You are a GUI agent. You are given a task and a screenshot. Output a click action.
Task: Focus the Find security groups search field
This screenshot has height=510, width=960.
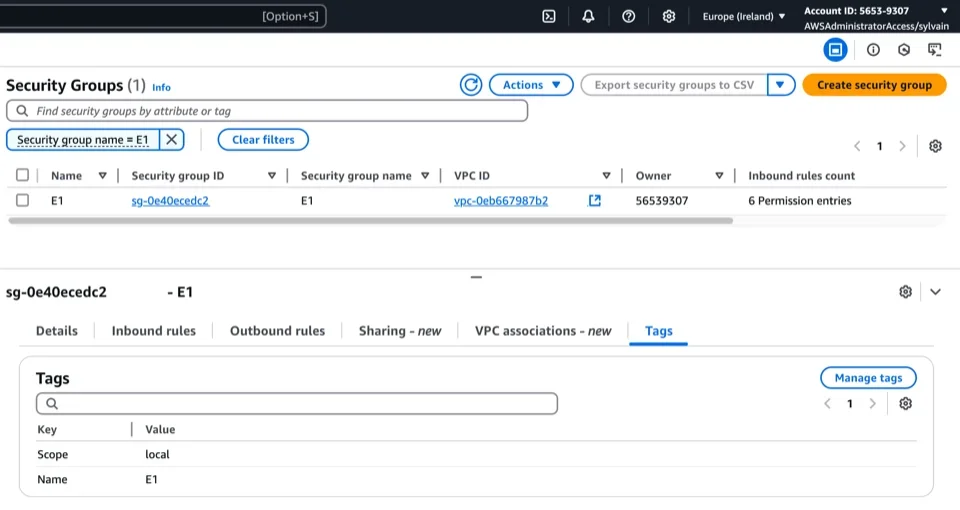pyautogui.click(x=267, y=111)
